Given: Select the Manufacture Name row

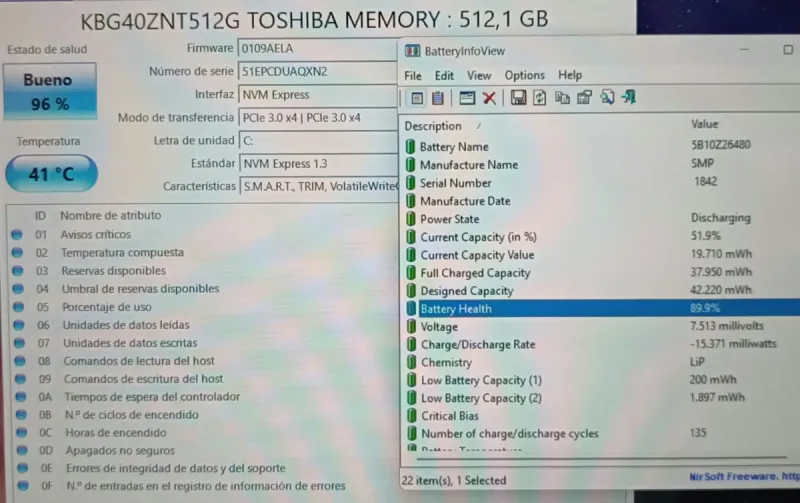Looking at the screenshot, I should pos(601,165).
